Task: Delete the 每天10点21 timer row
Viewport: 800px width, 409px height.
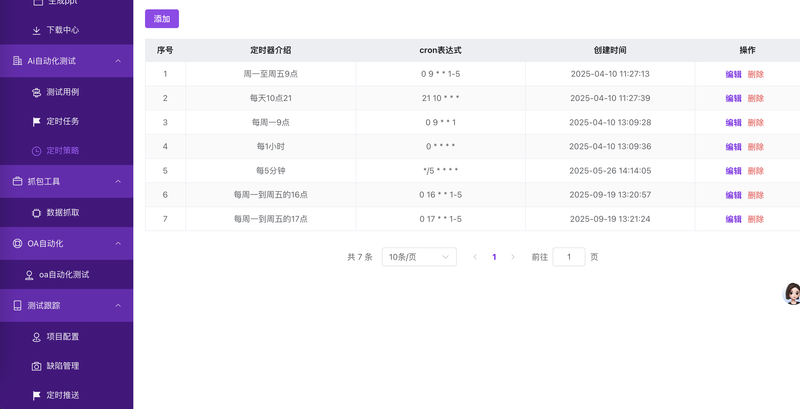Action: point(755,98)
